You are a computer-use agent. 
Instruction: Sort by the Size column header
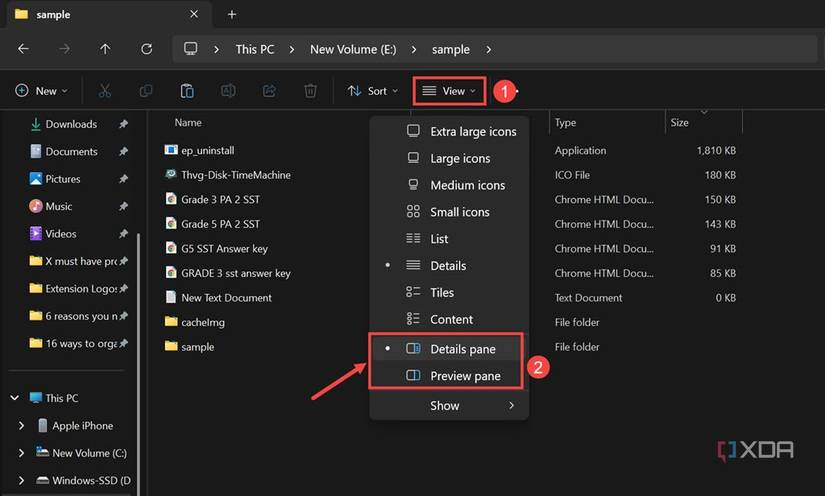coord(679,123)
